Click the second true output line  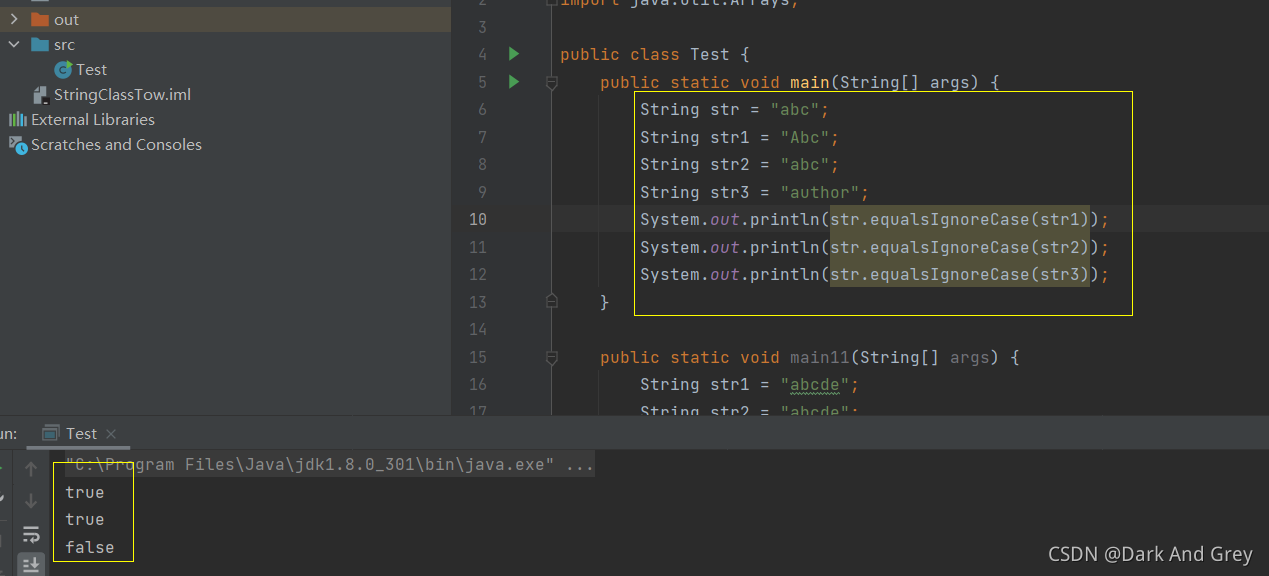pos(85,519)
